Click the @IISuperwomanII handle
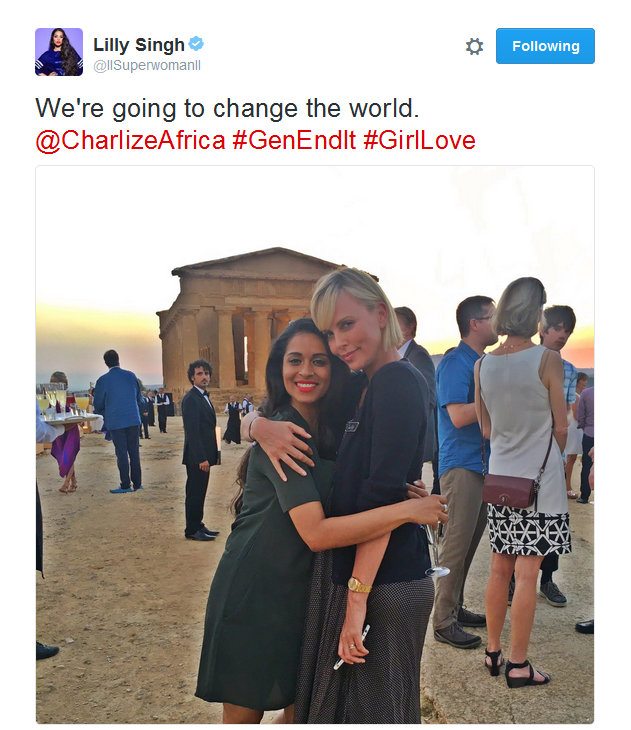This screenshot has height=730, width=631. [147, 66]
